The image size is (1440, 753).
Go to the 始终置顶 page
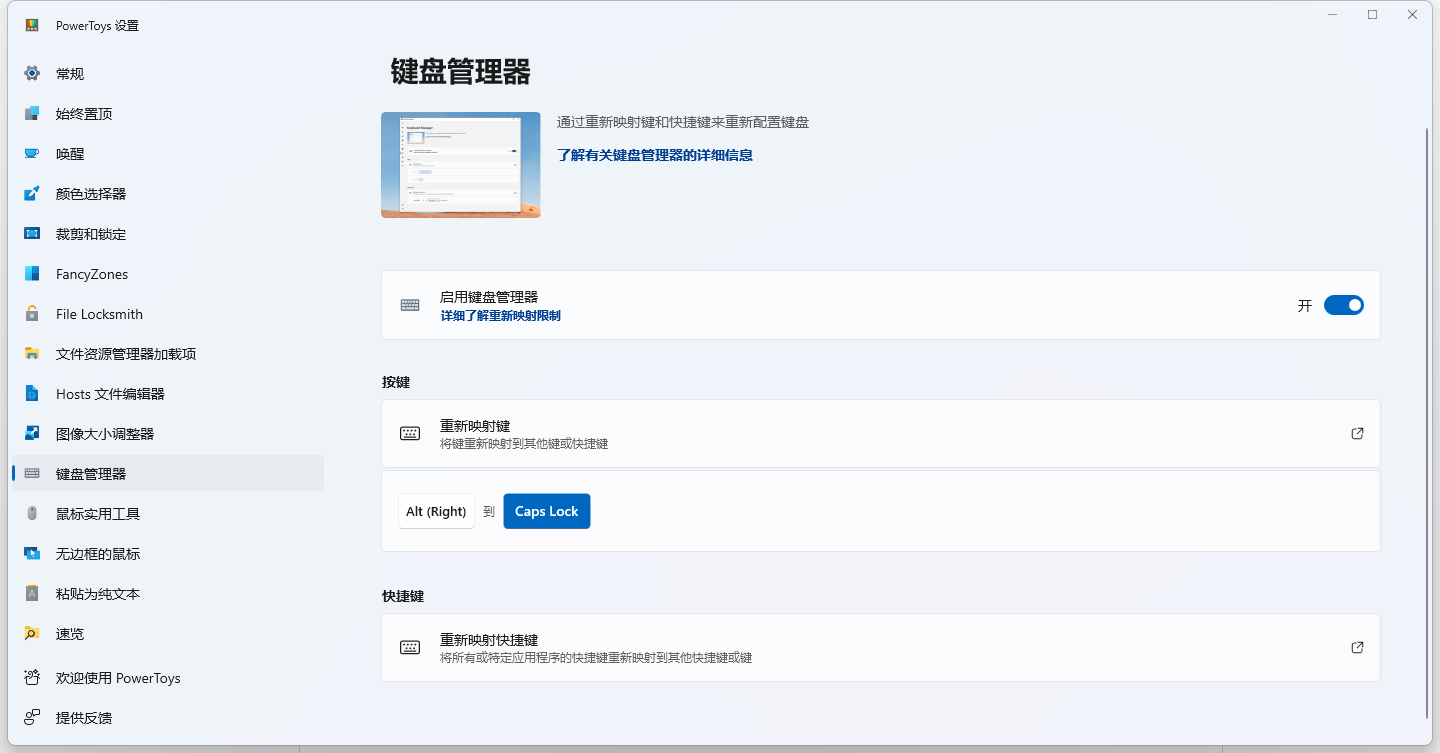coord(167,113)
